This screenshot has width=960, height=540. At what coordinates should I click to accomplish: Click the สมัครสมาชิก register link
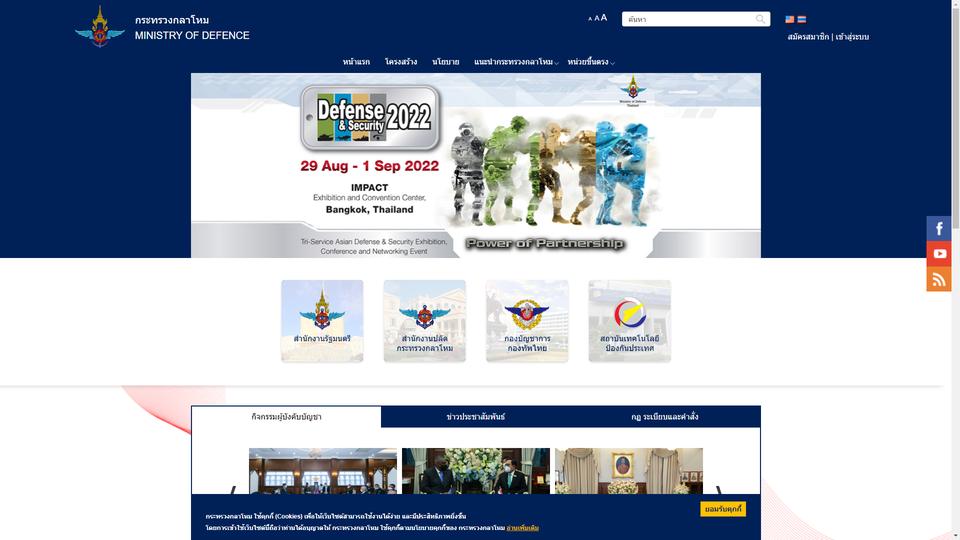click(x=808, y=37)
